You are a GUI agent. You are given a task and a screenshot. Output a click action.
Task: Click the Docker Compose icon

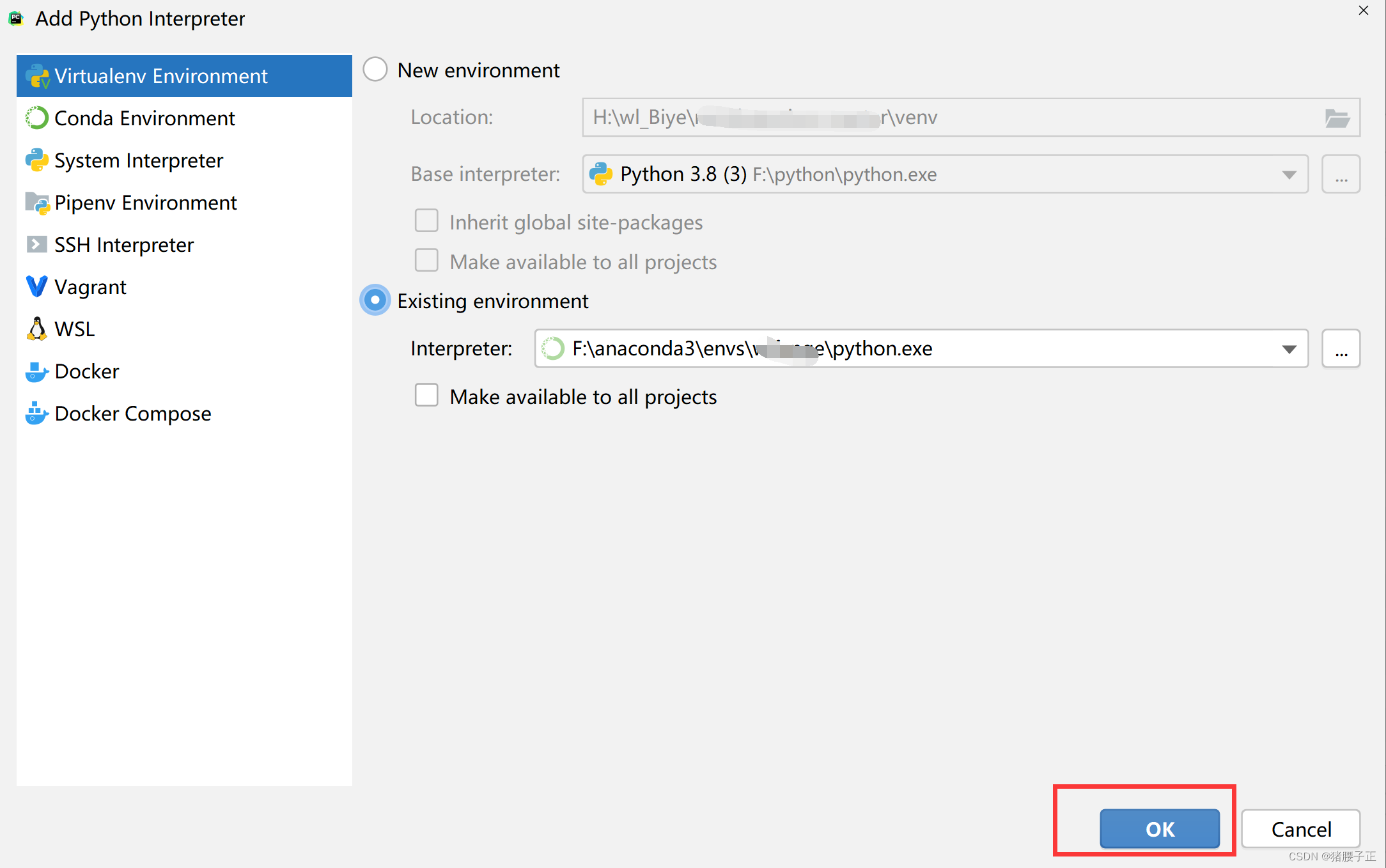(36, 414)
